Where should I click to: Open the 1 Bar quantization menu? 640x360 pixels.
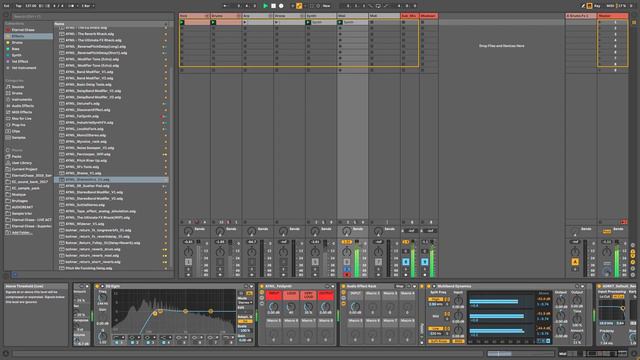point(87,6)
